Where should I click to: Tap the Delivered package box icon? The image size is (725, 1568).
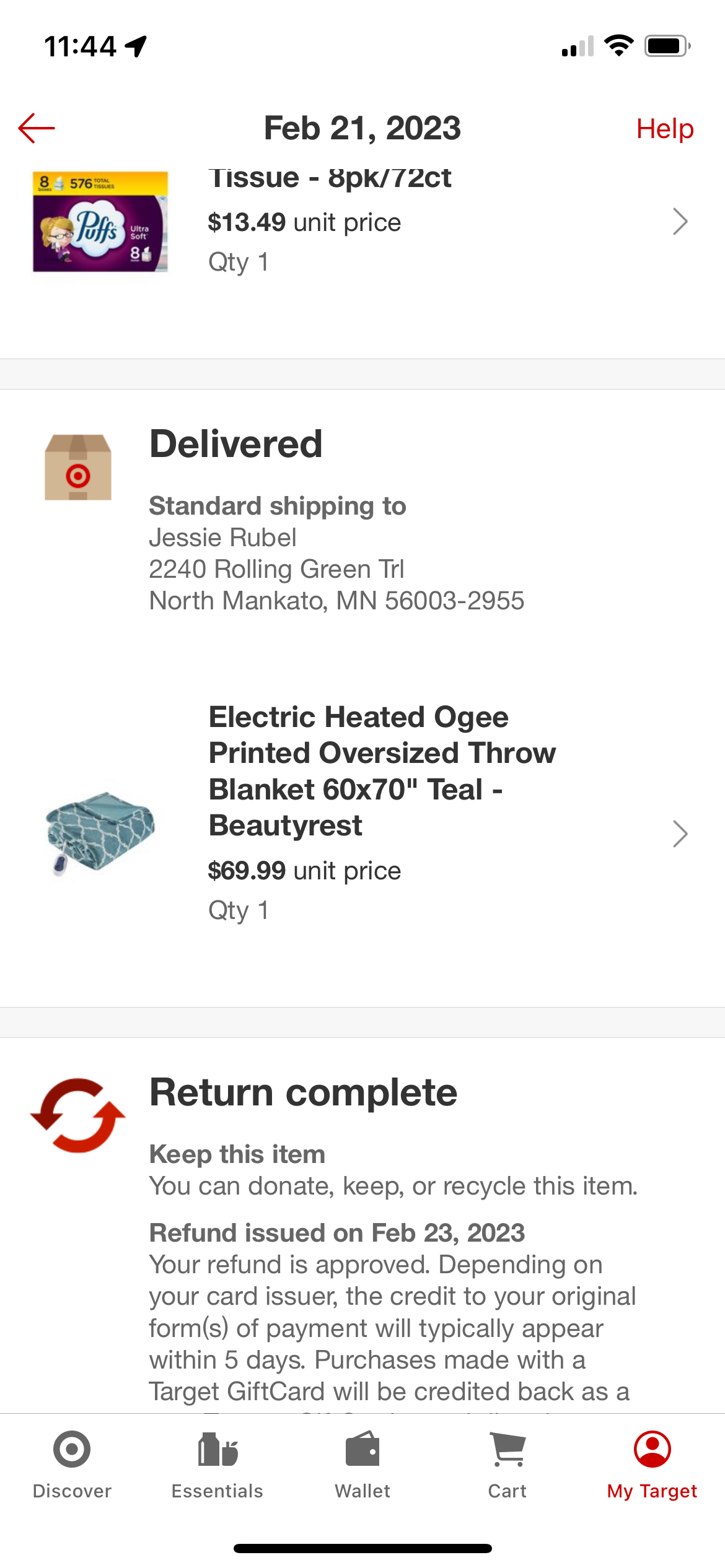pos(78,467)
